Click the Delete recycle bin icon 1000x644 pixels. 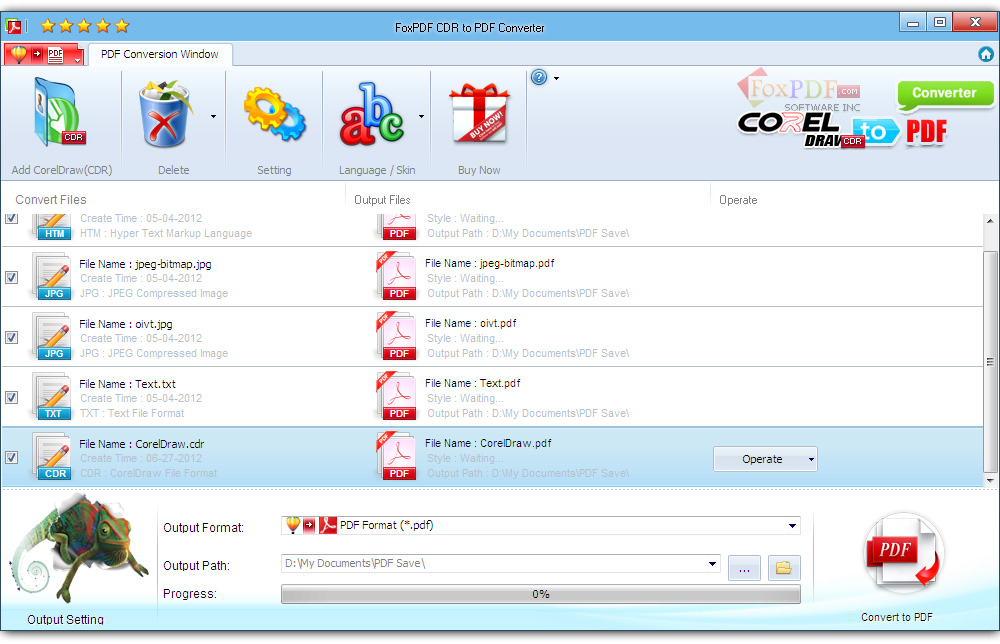coord(165,113)
